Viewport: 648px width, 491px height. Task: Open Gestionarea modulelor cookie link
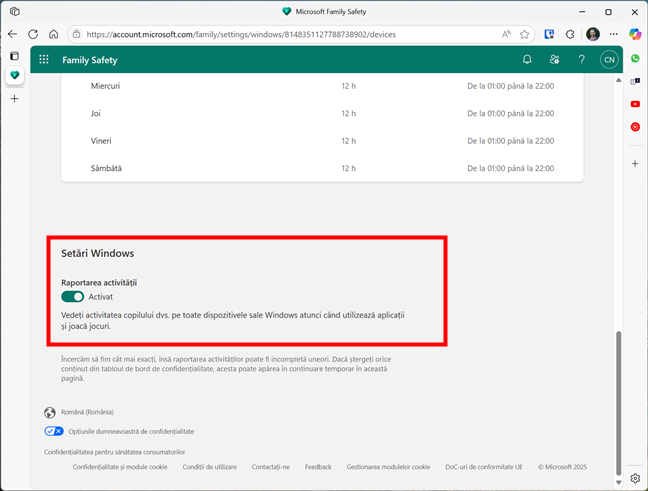pos(388,467)
